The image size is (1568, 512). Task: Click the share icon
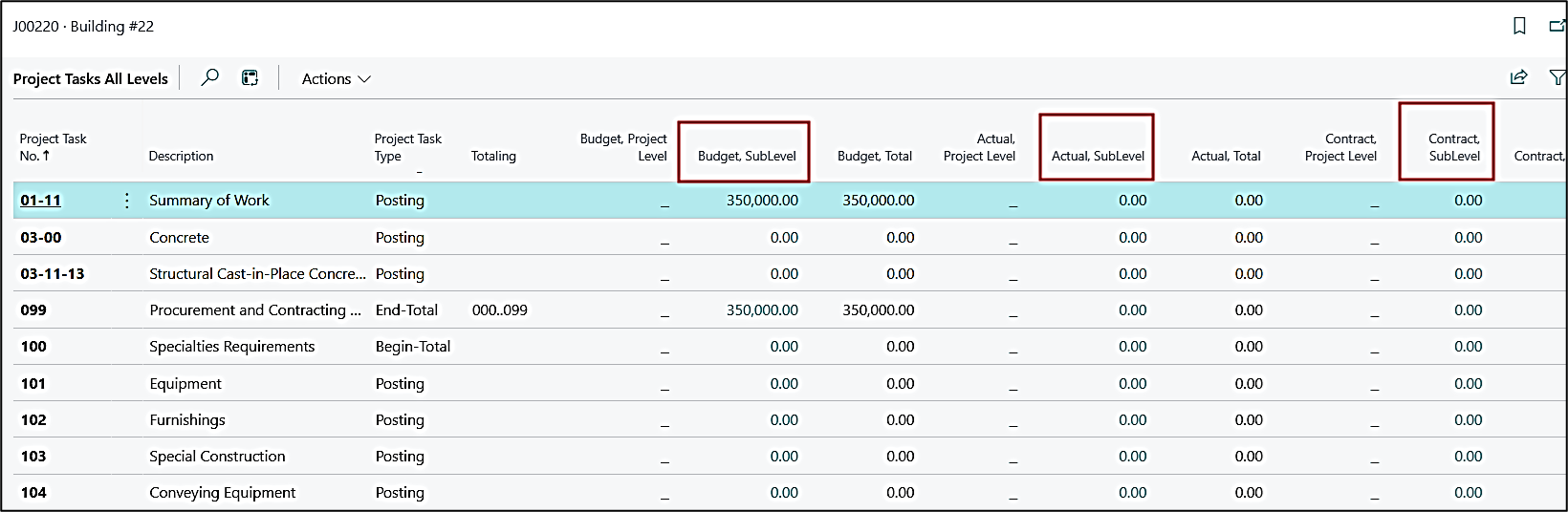1518,78
